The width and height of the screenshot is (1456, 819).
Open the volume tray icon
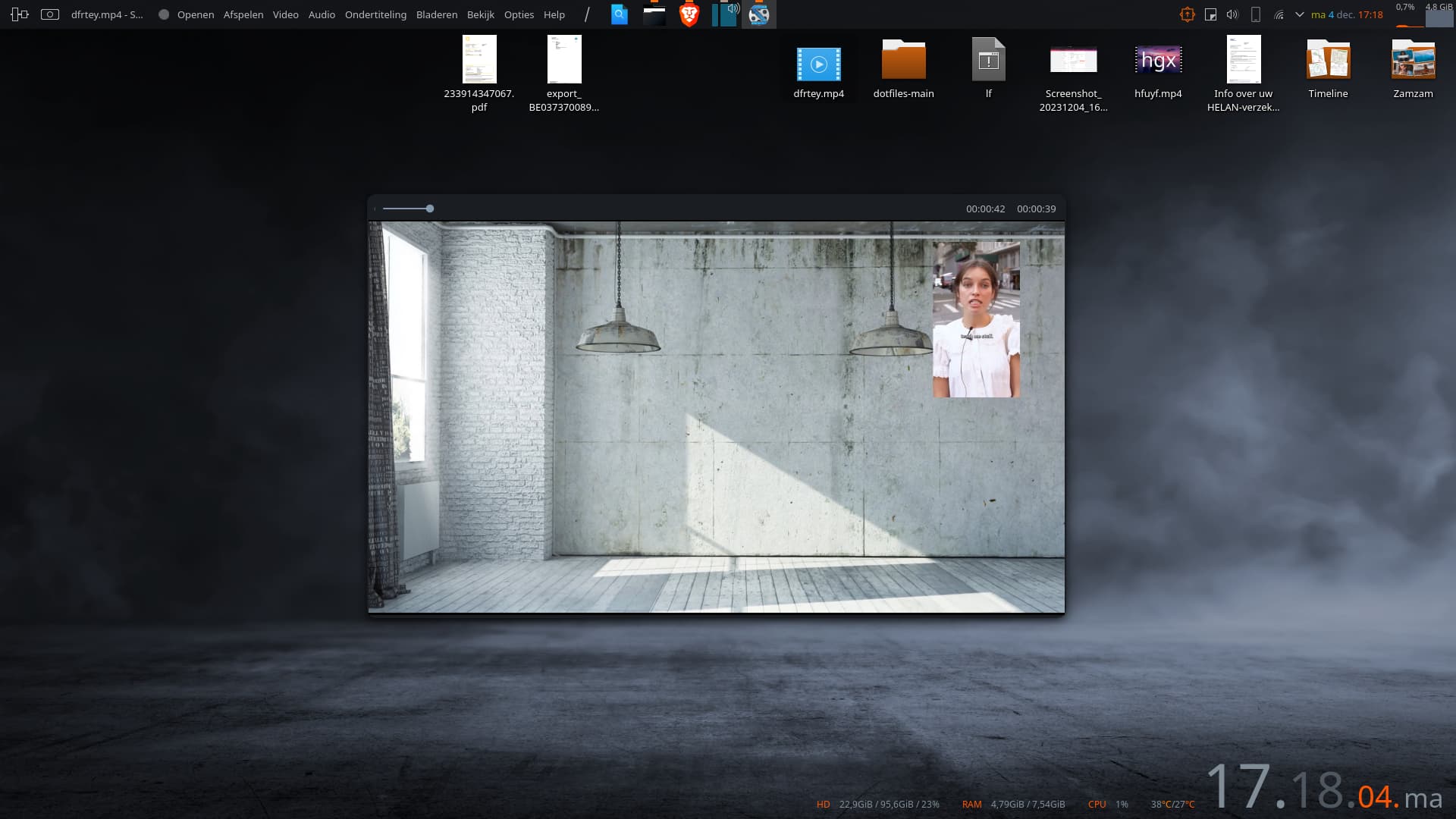coord(1232,14)
